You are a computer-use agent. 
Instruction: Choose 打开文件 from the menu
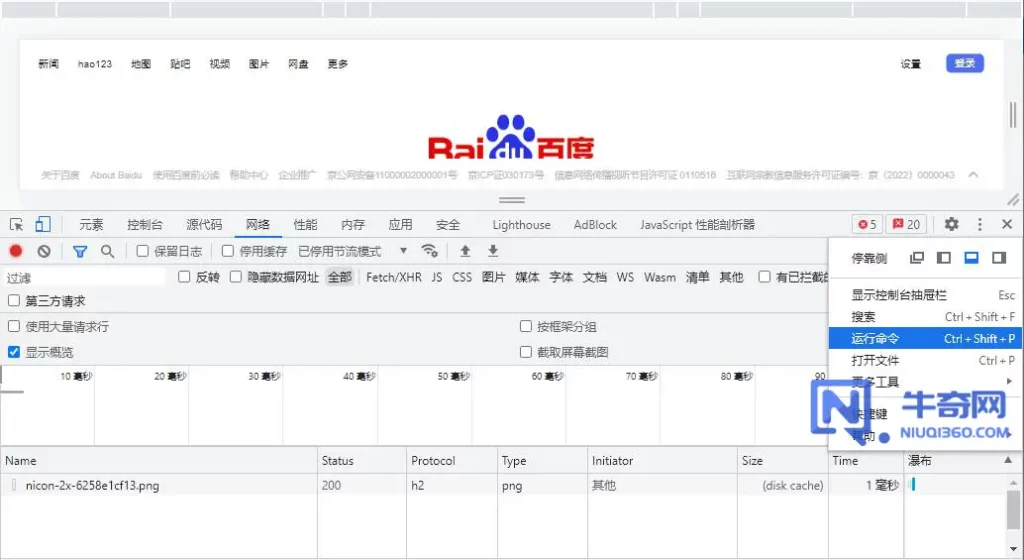[x=926, y=360]
